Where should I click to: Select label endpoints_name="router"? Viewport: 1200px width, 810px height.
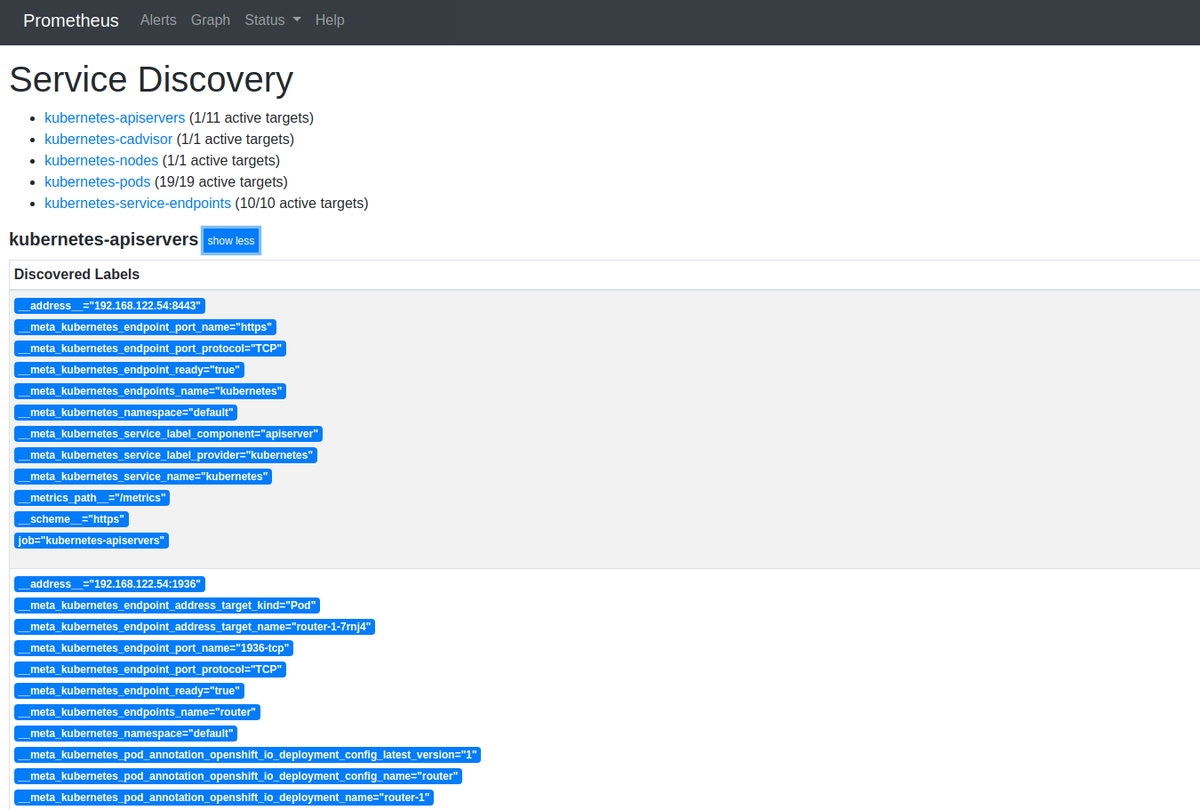[x=138, y=712]
